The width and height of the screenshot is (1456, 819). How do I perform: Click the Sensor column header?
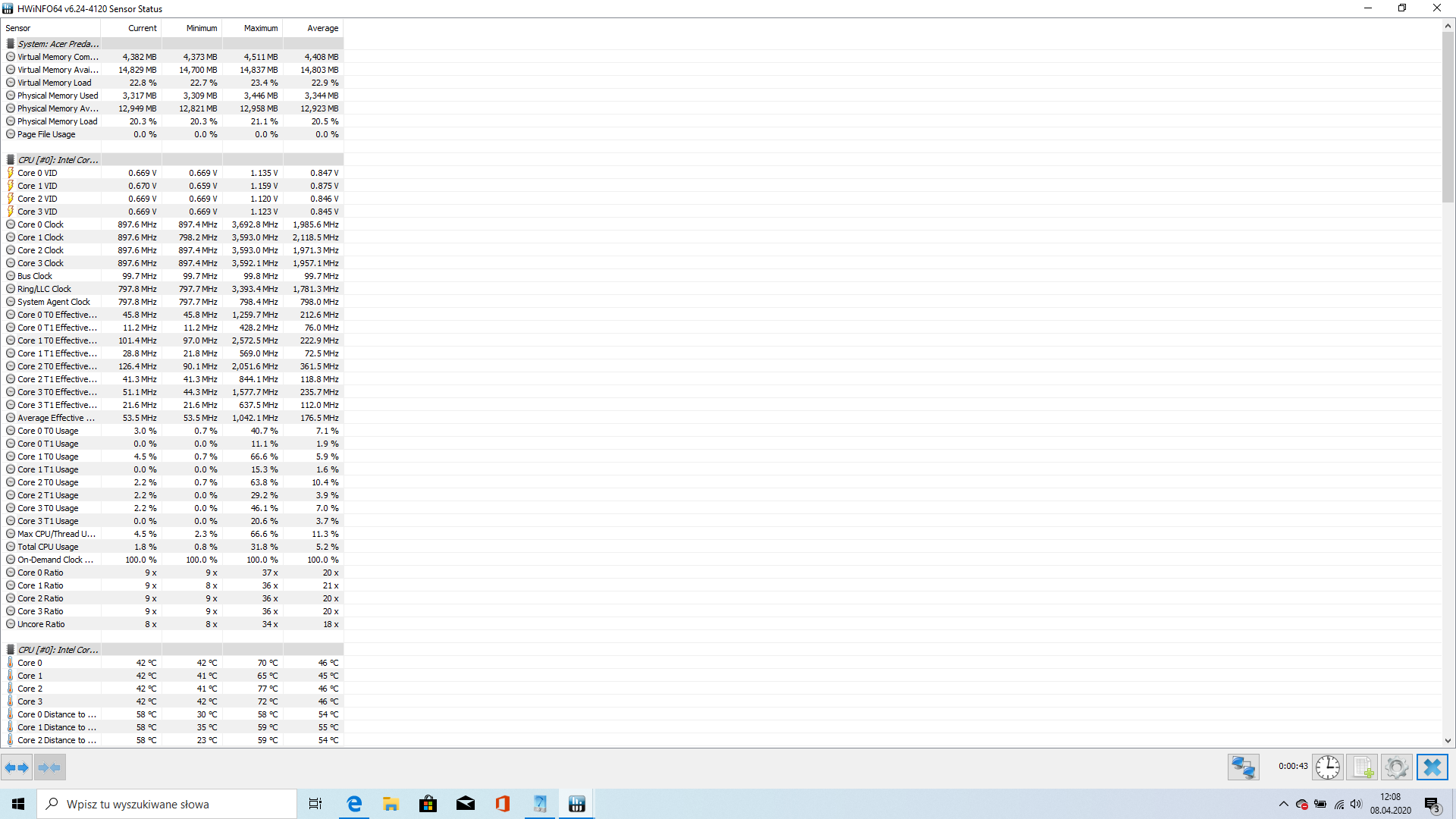pos(52,28)
